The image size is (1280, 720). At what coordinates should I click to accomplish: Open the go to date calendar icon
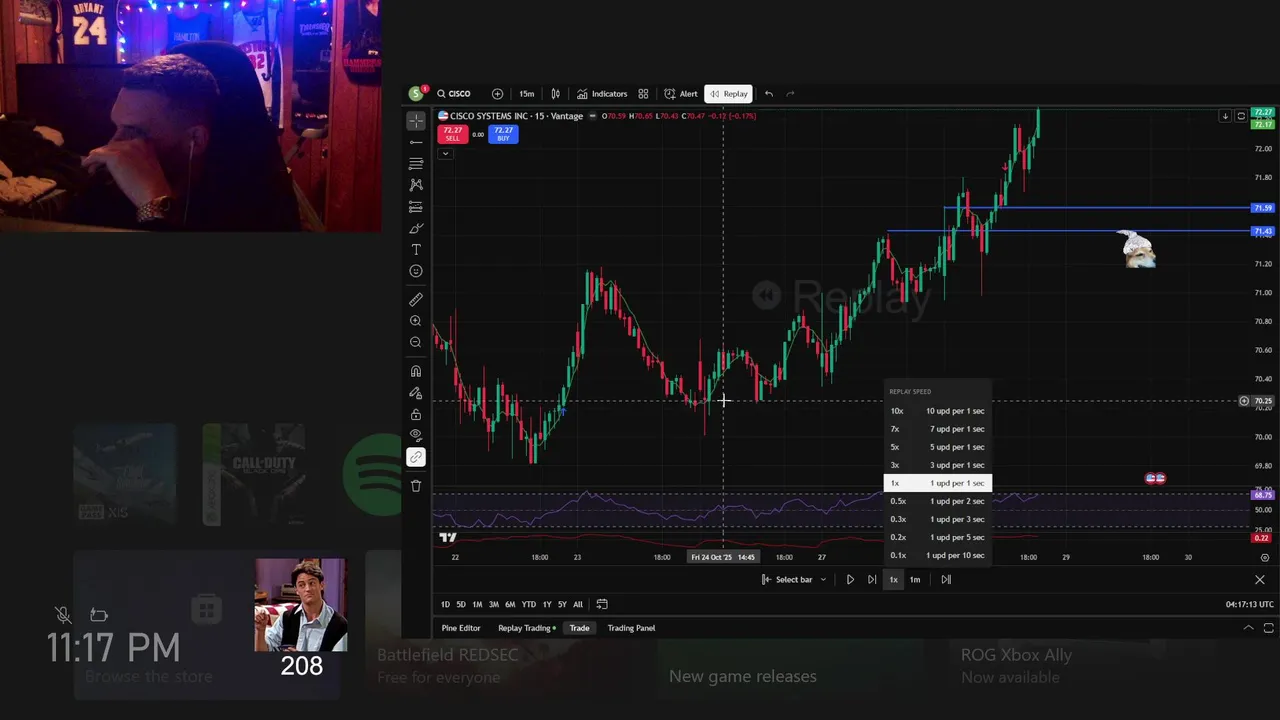602,604
